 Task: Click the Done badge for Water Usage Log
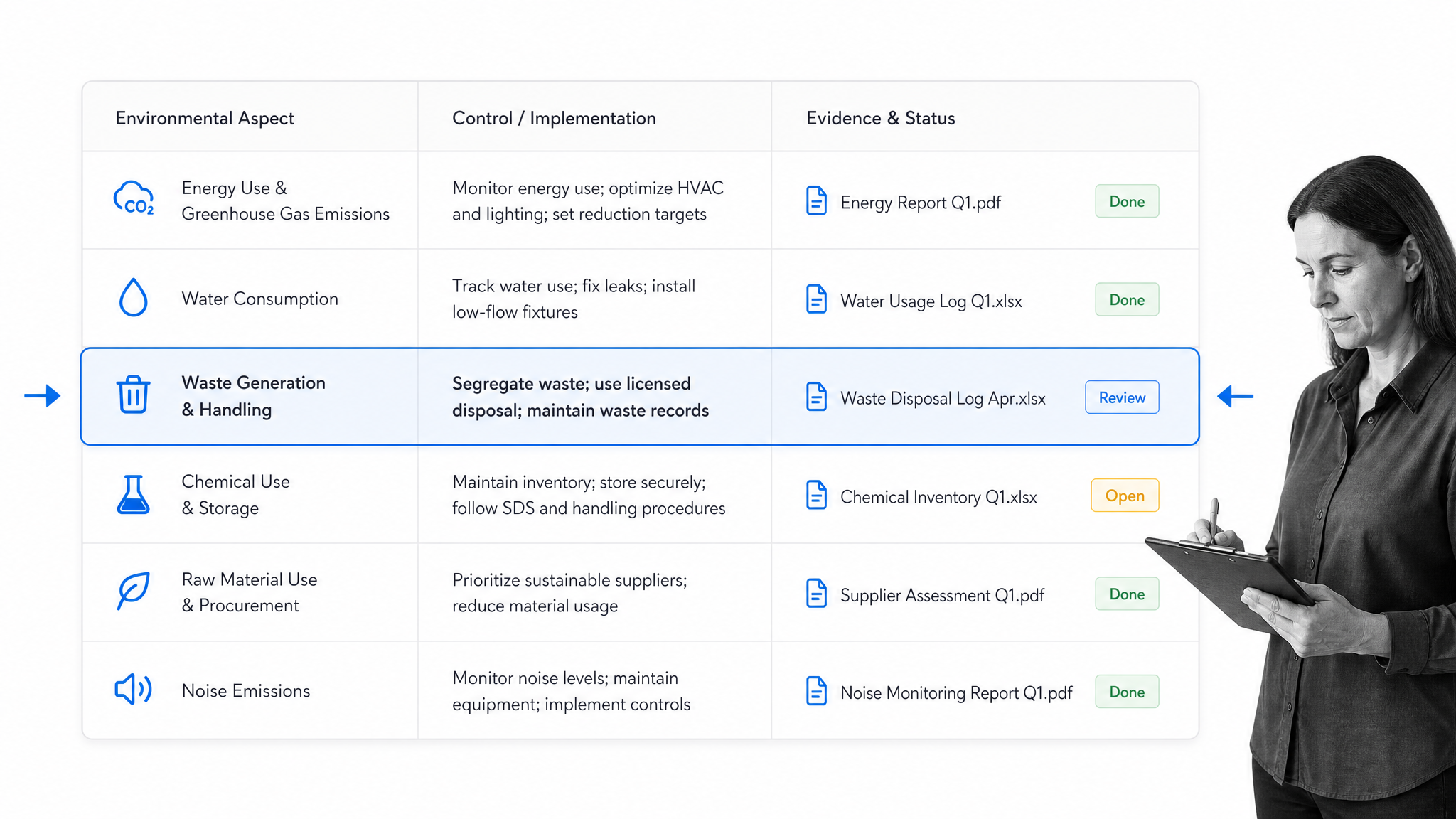coord(1127,299)
